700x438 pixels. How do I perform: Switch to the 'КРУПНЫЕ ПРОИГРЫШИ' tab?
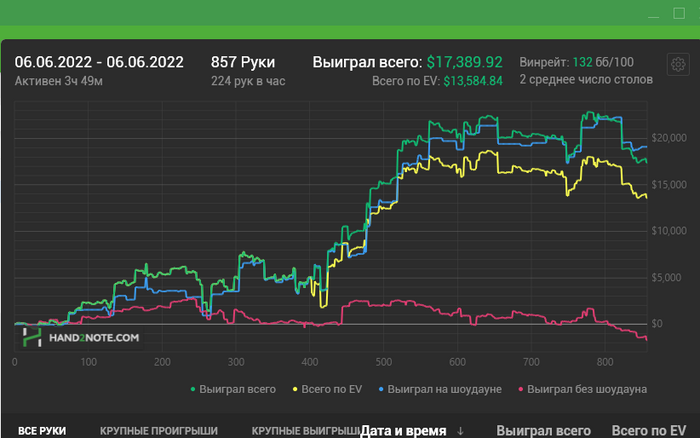(159, 431)
